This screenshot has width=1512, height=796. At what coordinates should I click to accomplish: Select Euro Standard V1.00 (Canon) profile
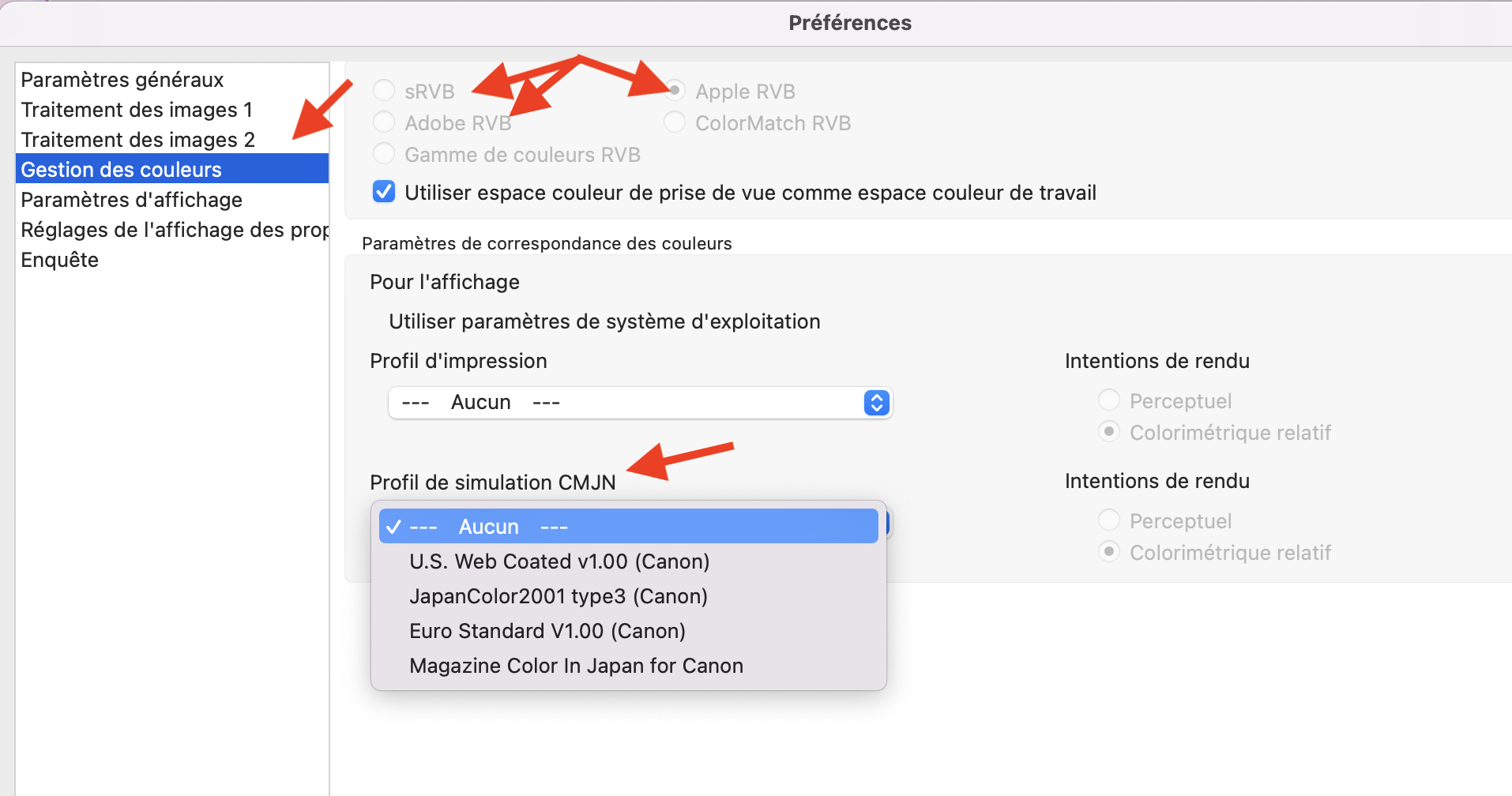pyautogui.click(x=547, y=631)
